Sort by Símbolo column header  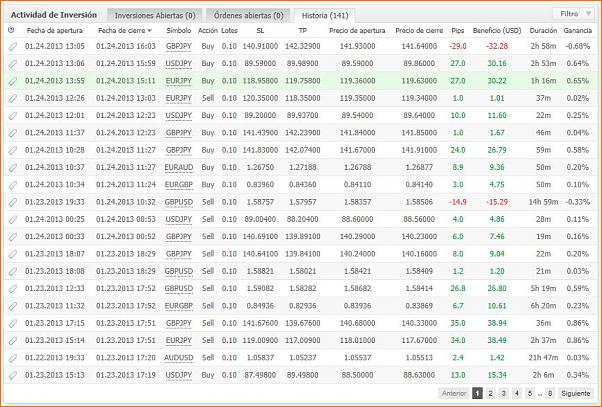pos(179,30)
